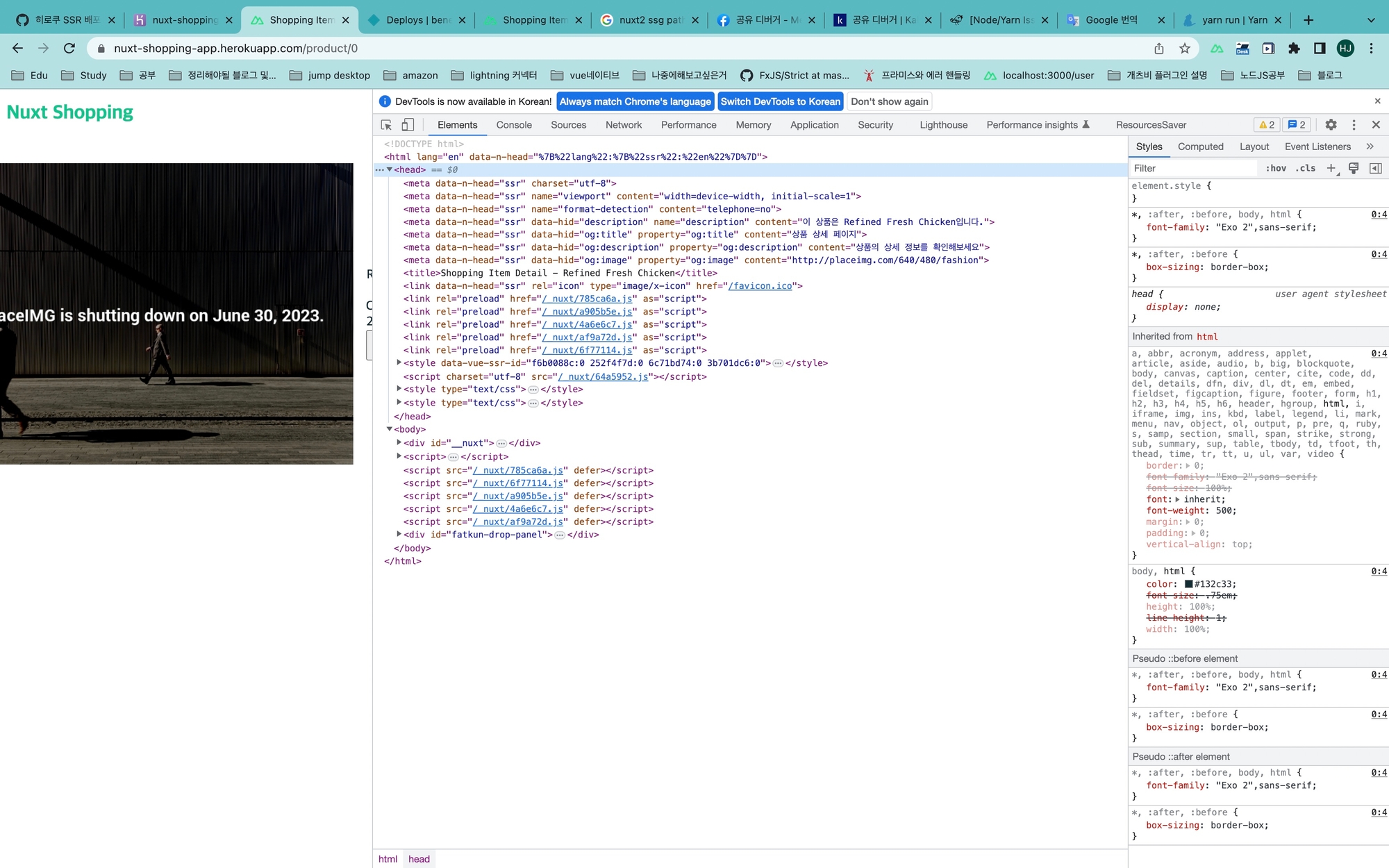The height and width of the screenshot is (868, 1389).
Task: Open a new browser tab
Action: point(1308,20)
